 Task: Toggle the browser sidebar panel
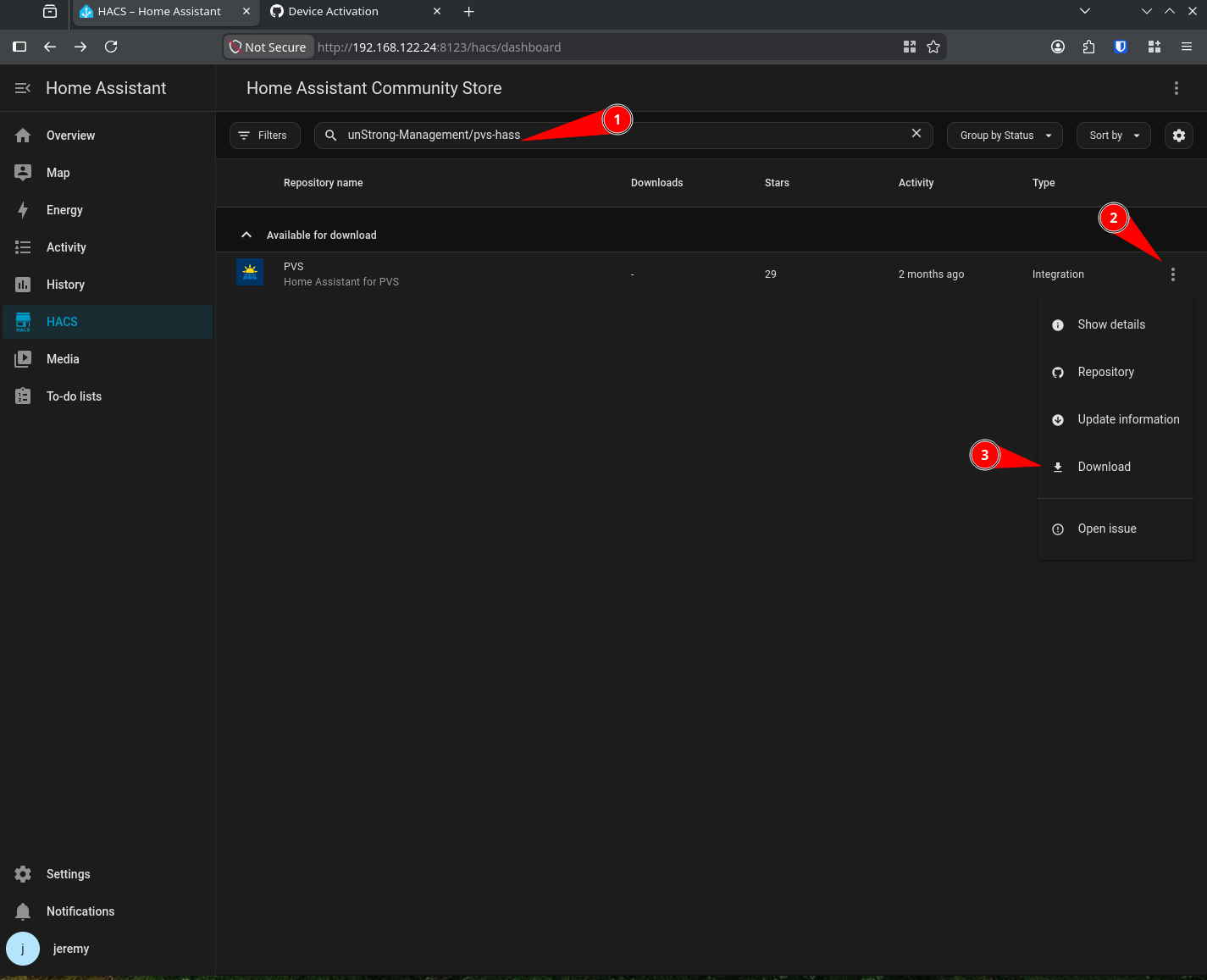[x=19, y=47]
